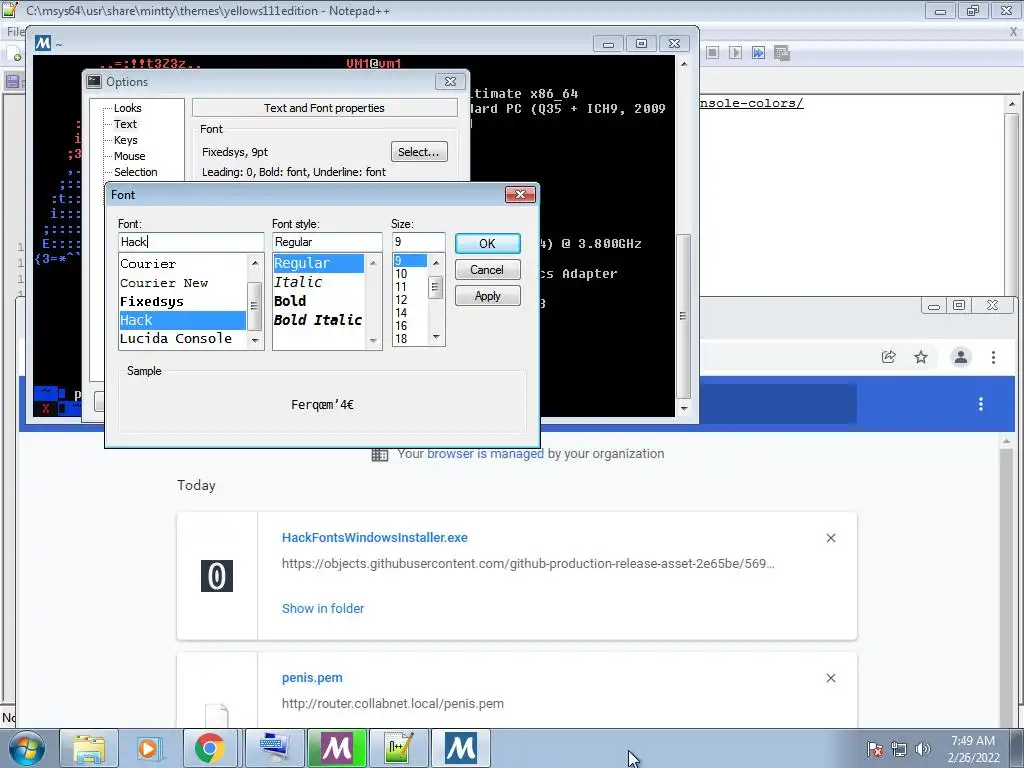
Task: Open Windows Start menu orb
Action: coord(26,748)
